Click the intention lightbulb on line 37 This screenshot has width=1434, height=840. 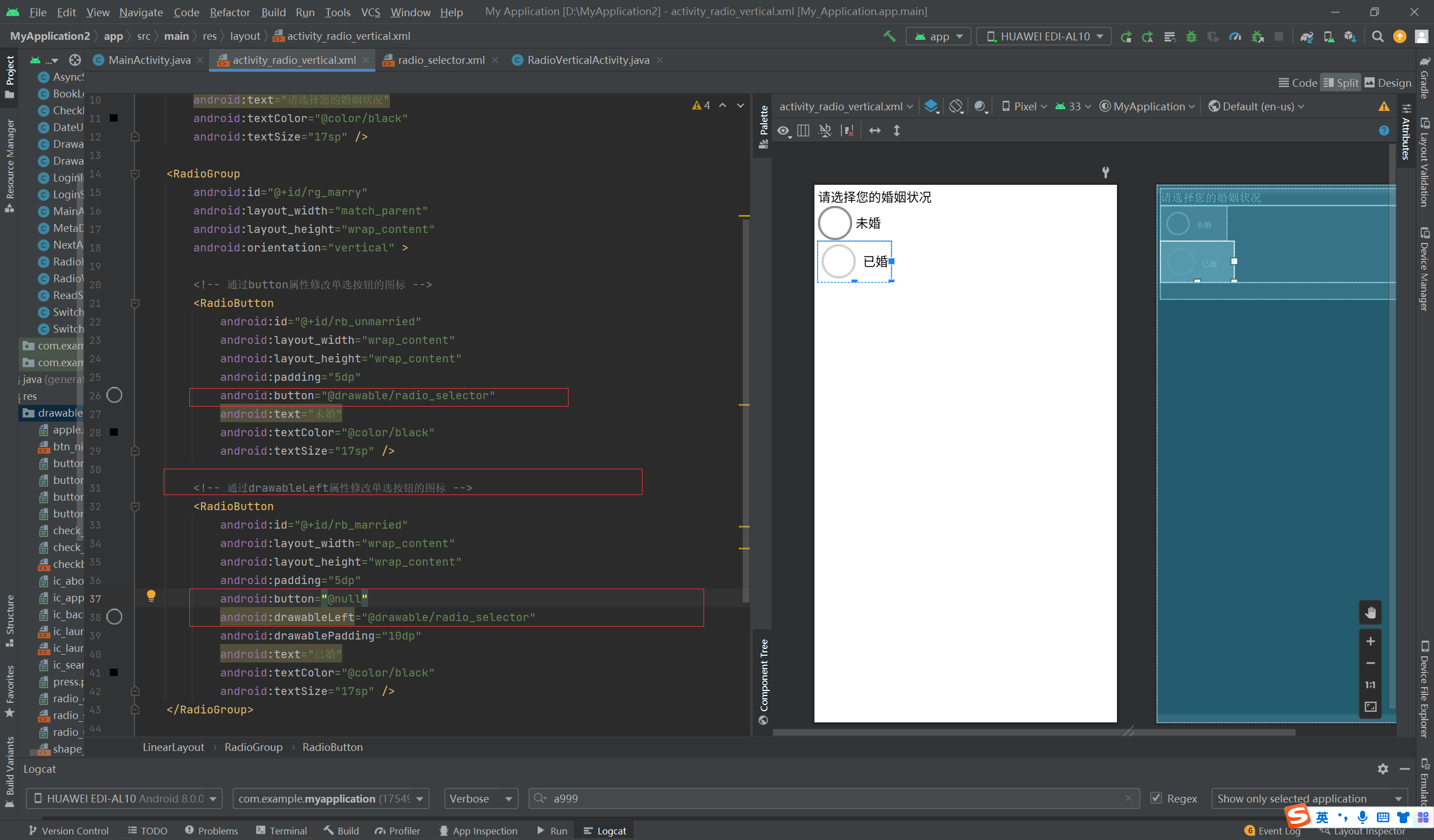151,596
